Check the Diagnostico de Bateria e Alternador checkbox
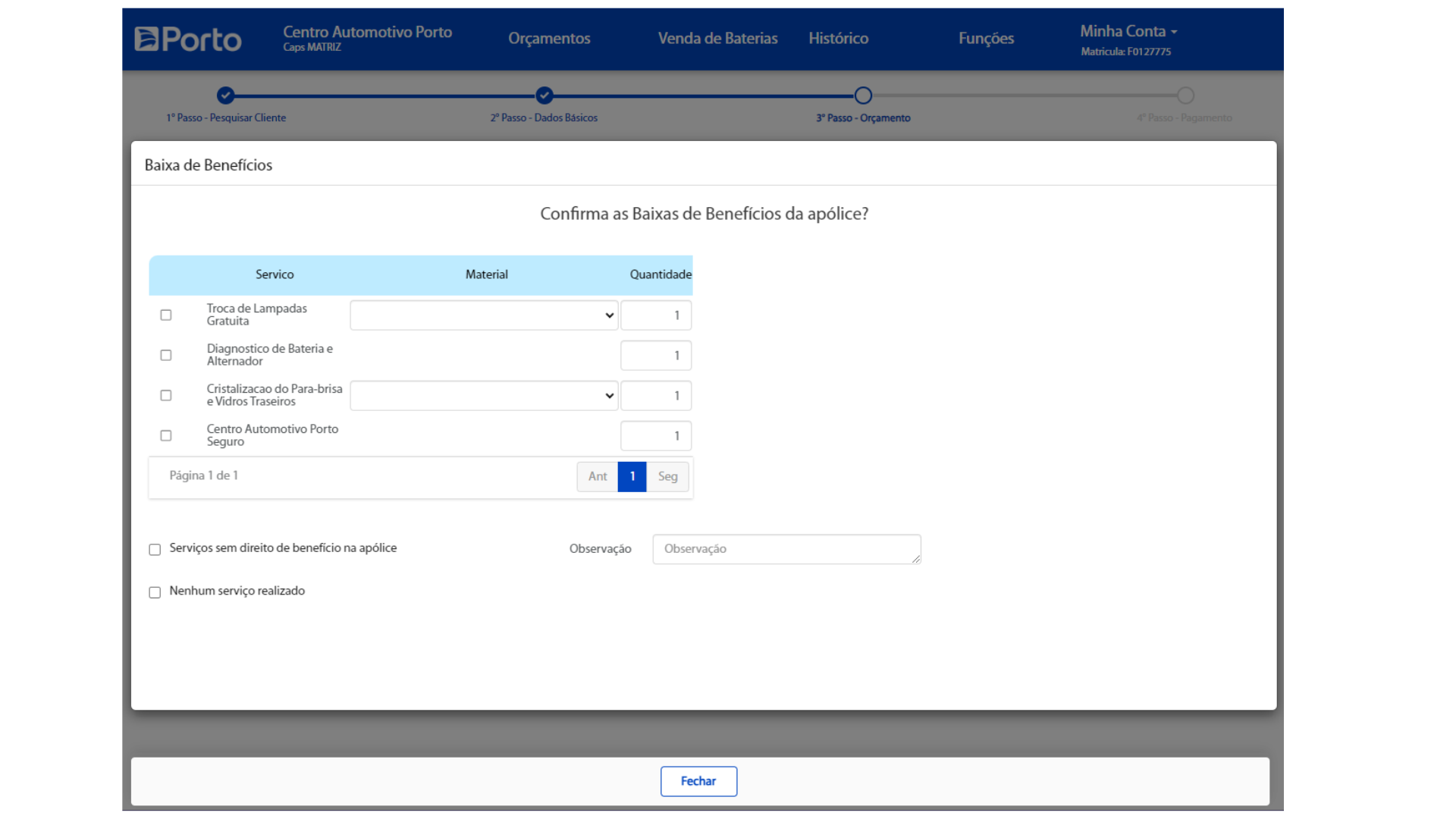 [x=166, y=355]
